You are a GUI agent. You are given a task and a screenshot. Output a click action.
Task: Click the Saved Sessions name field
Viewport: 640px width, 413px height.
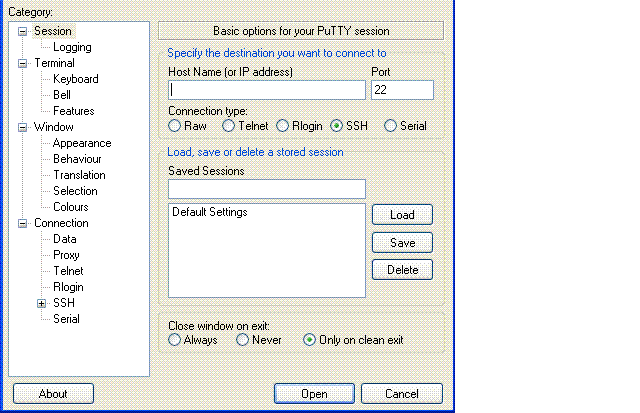[267, 189]
